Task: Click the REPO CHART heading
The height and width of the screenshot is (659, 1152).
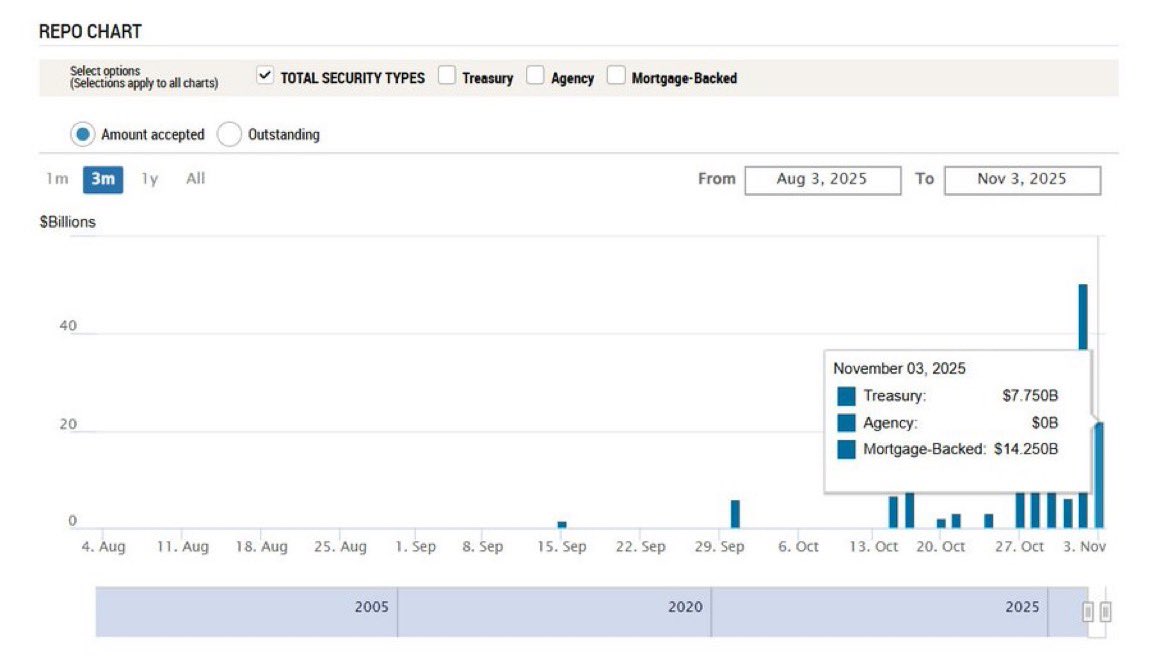Action: point(90,32)
